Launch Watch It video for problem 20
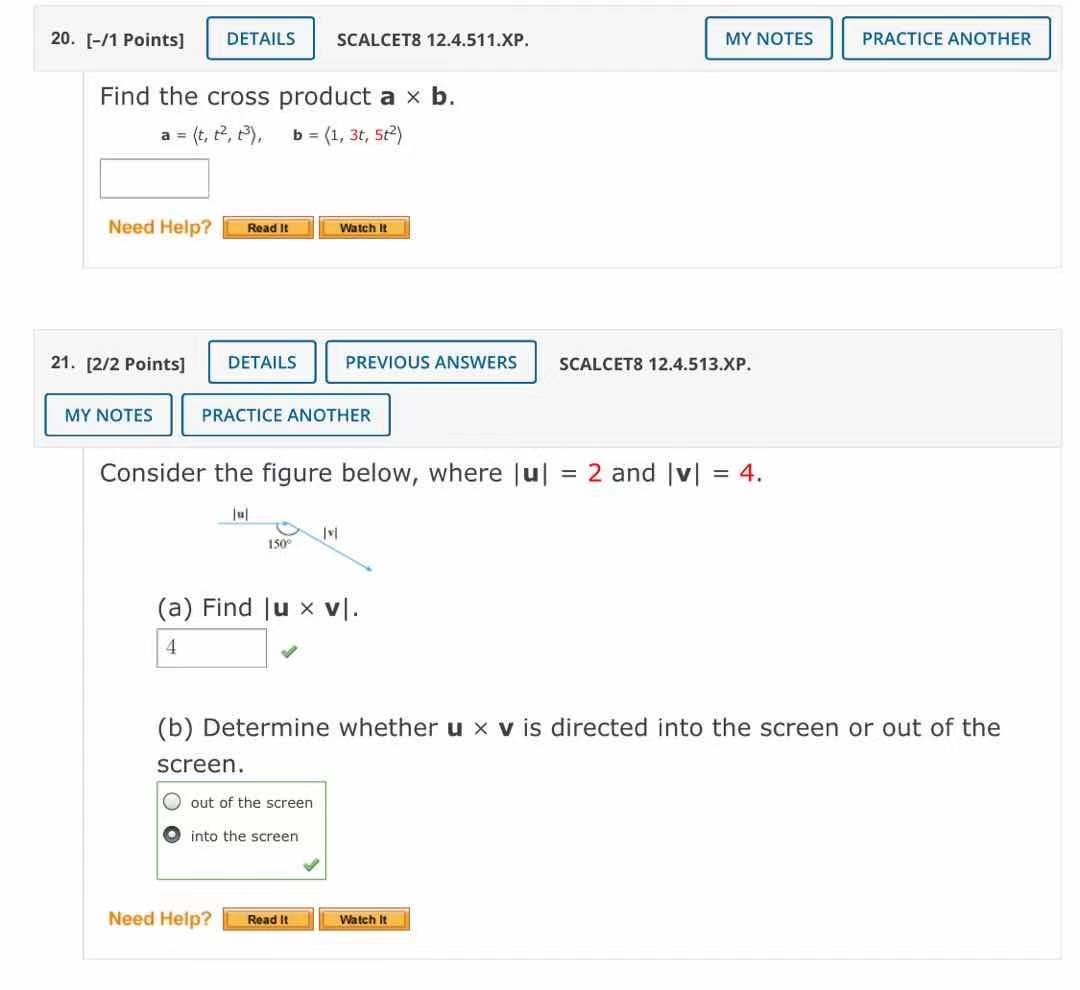The height and width of the screenshot is (990, 1080). tap(364, 227)
